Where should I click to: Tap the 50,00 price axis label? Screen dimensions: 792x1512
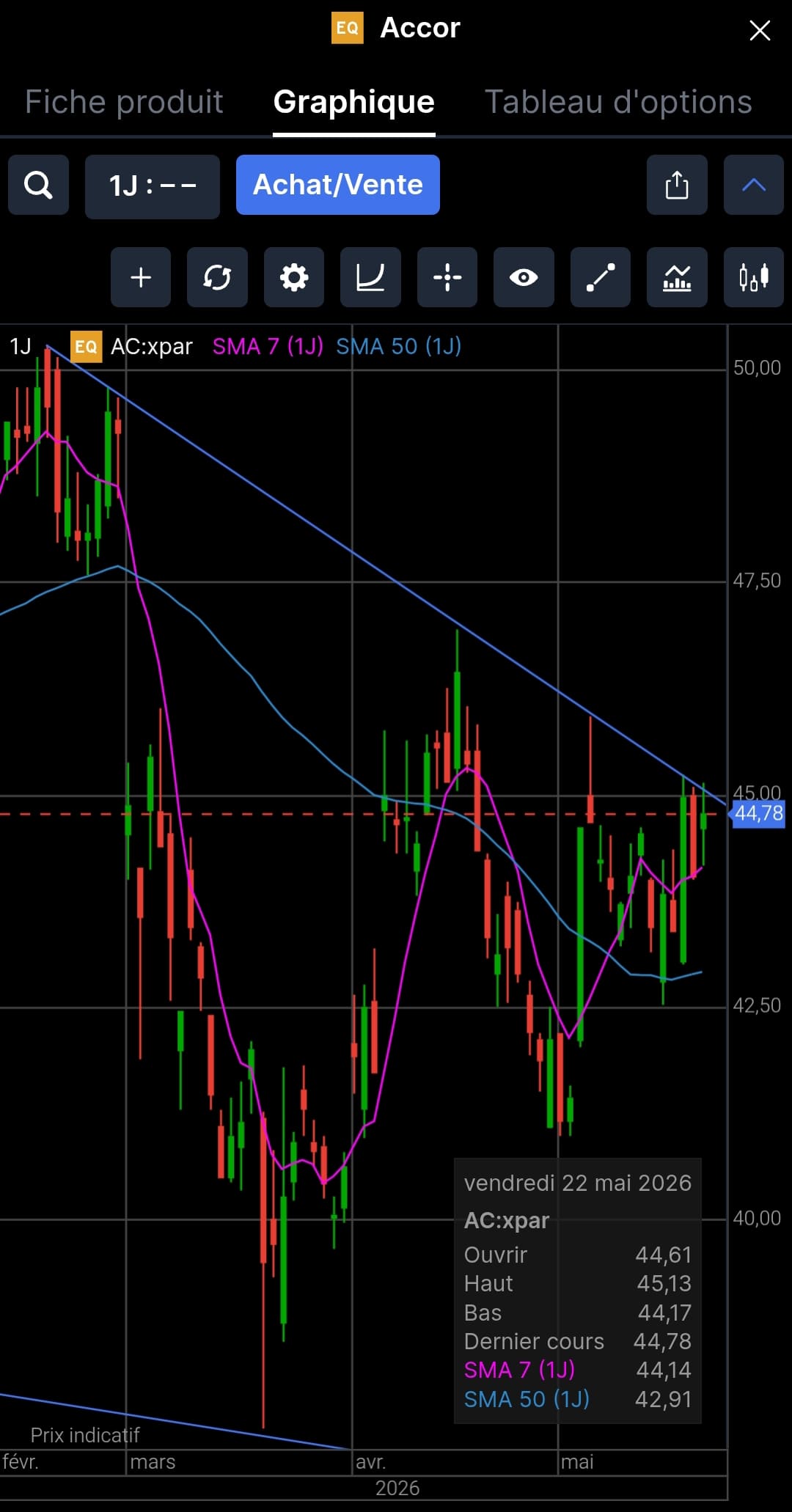[x=758, y=368]
